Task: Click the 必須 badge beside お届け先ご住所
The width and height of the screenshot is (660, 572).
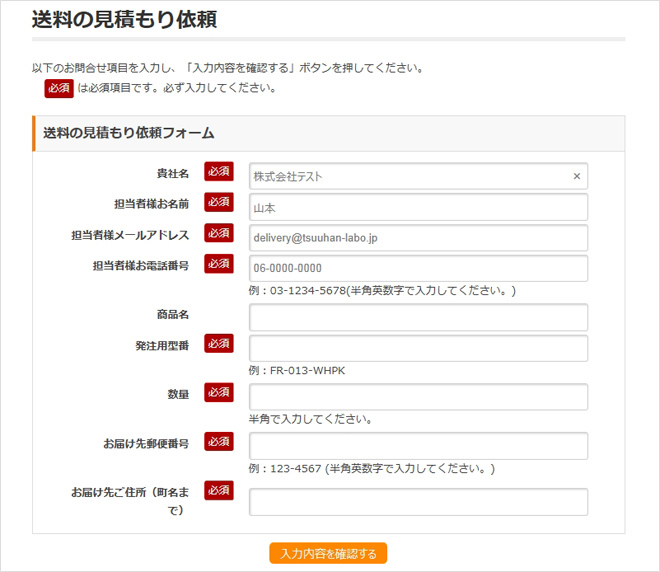Action: (219, 490)
